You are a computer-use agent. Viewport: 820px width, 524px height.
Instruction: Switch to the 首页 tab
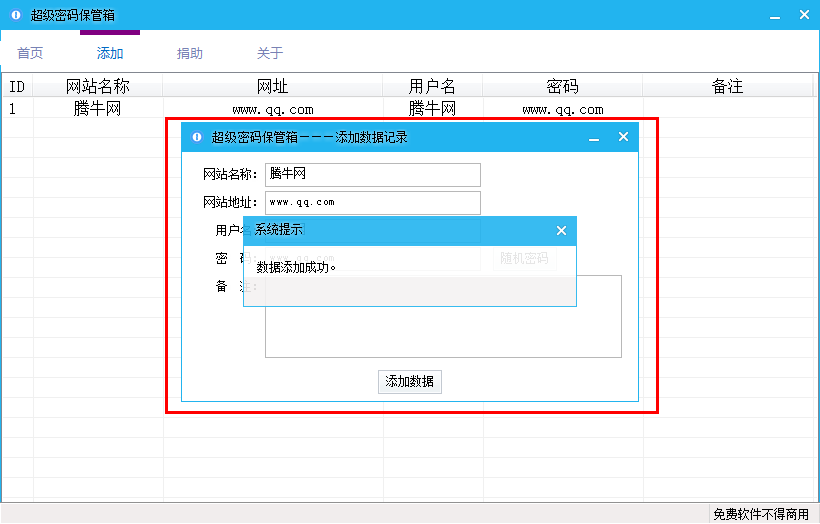pos(30,53)
